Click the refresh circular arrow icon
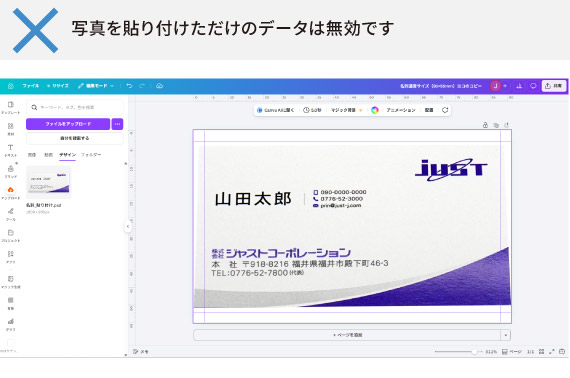The image size is (570, 378). (x=445, y=110)
